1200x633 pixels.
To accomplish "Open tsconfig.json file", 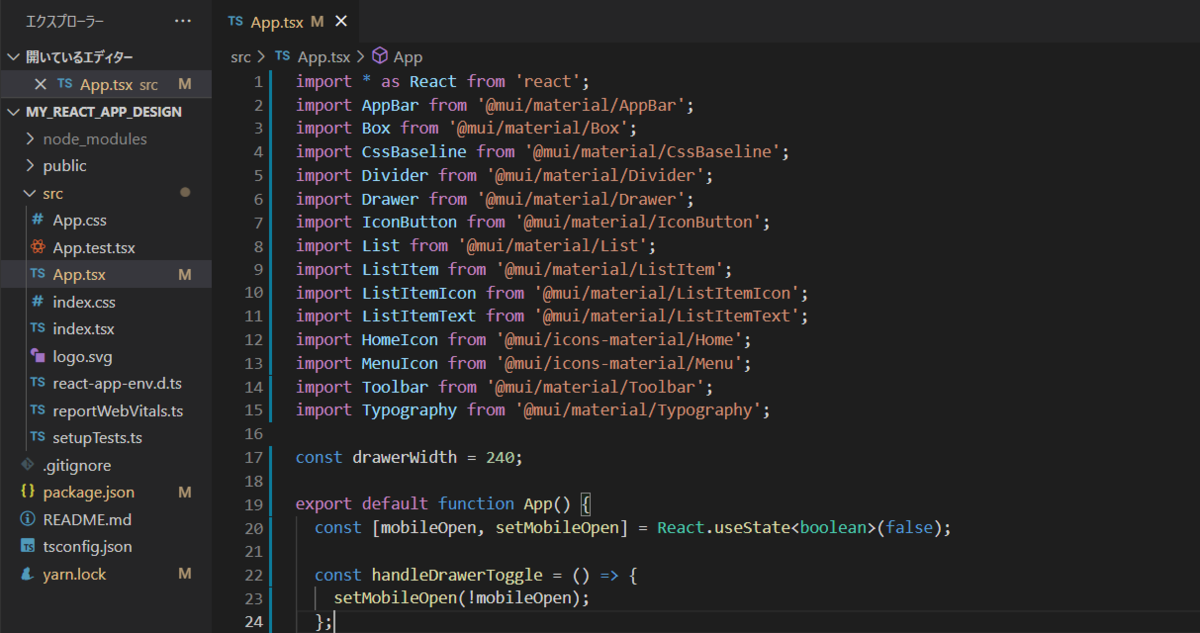I will coord(87,547).
